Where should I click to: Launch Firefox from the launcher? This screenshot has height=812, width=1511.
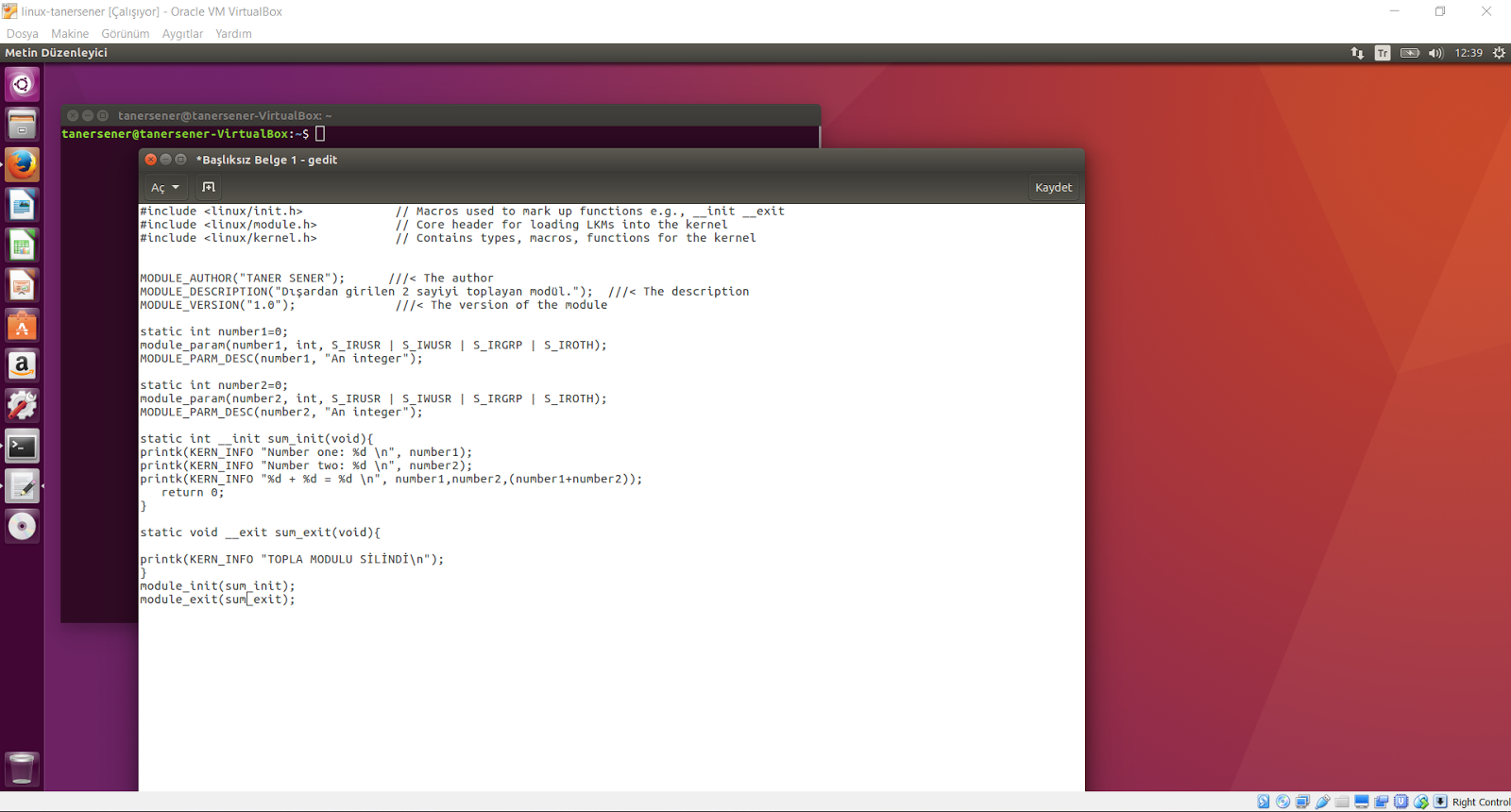[x=22, y=164]
